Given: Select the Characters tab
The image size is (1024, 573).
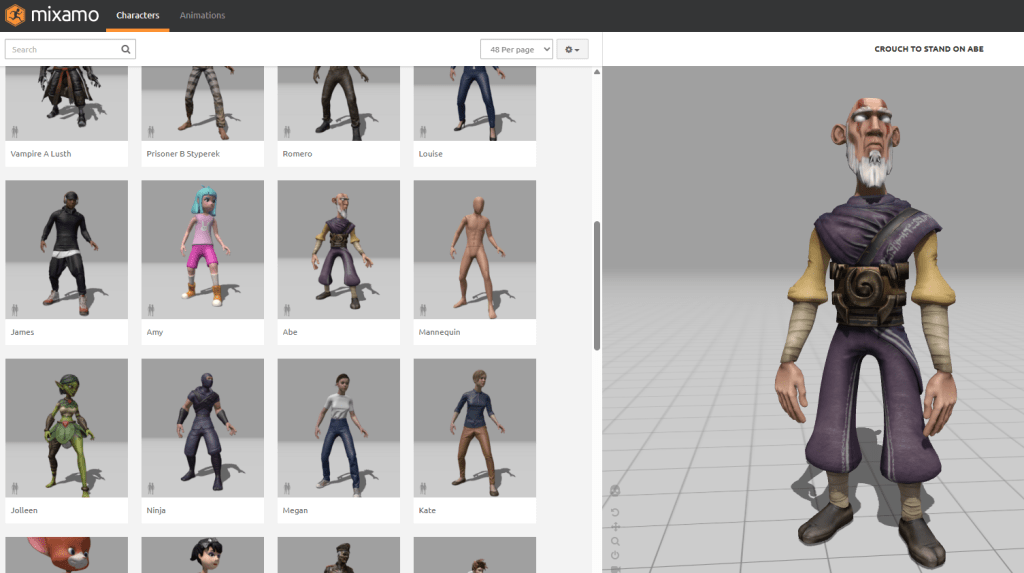Looking at the screenshot, I should (x=137, y=16).
